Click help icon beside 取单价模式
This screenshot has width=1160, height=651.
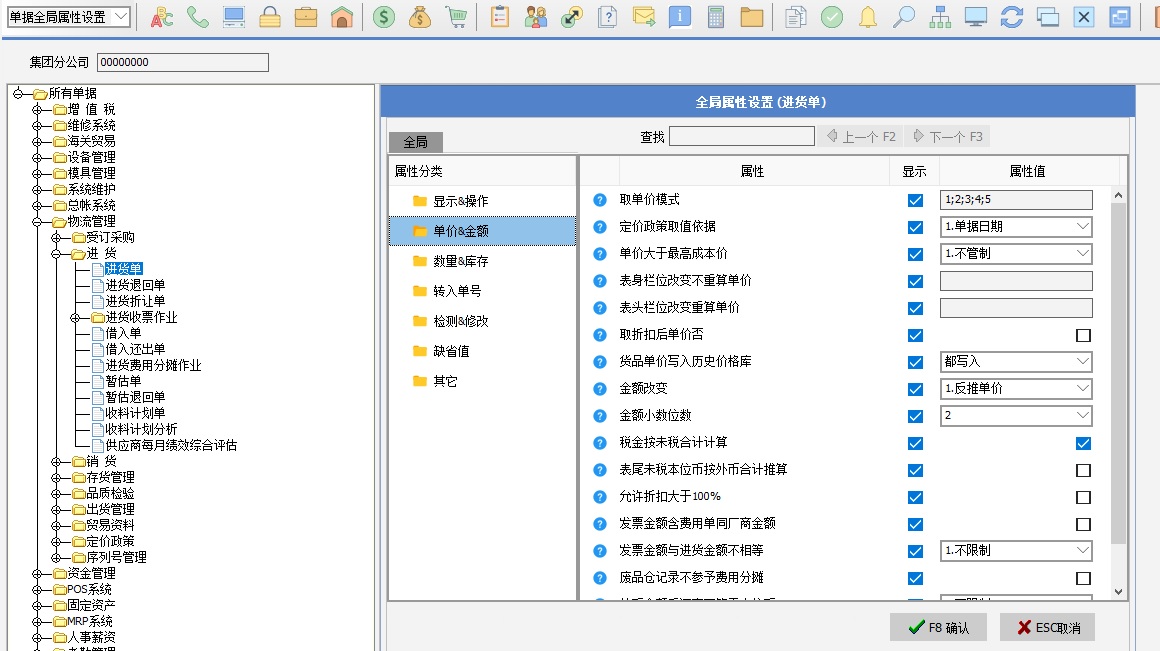(600, 200)
